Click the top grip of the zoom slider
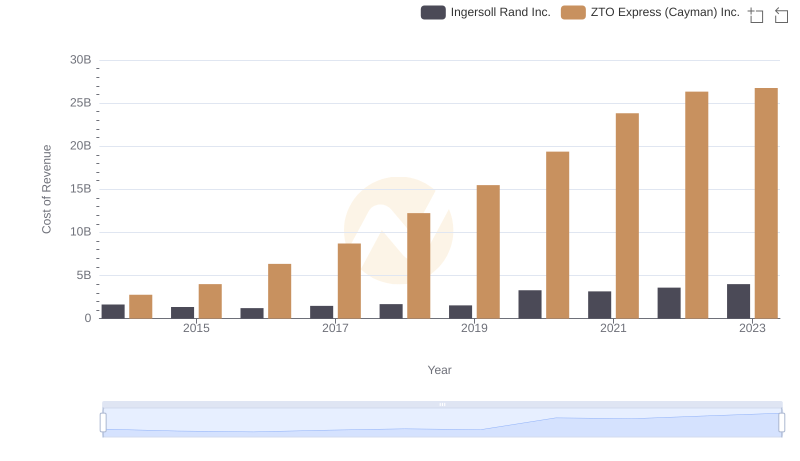This screenshot has width=800, height=461. pyautogui.click(x=442, y=404)
